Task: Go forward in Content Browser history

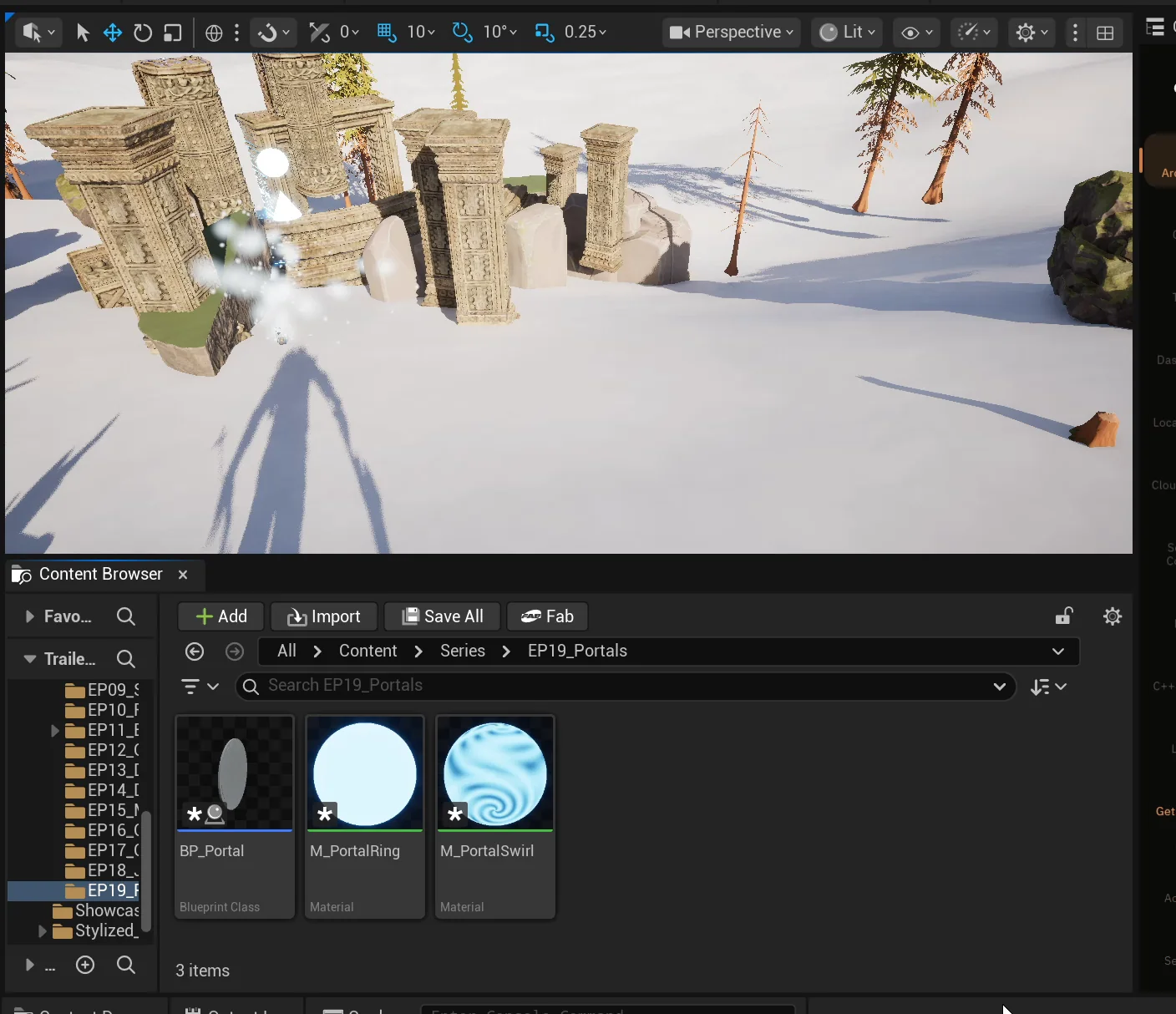Action: pyautogui.click(x=235, y=651)
